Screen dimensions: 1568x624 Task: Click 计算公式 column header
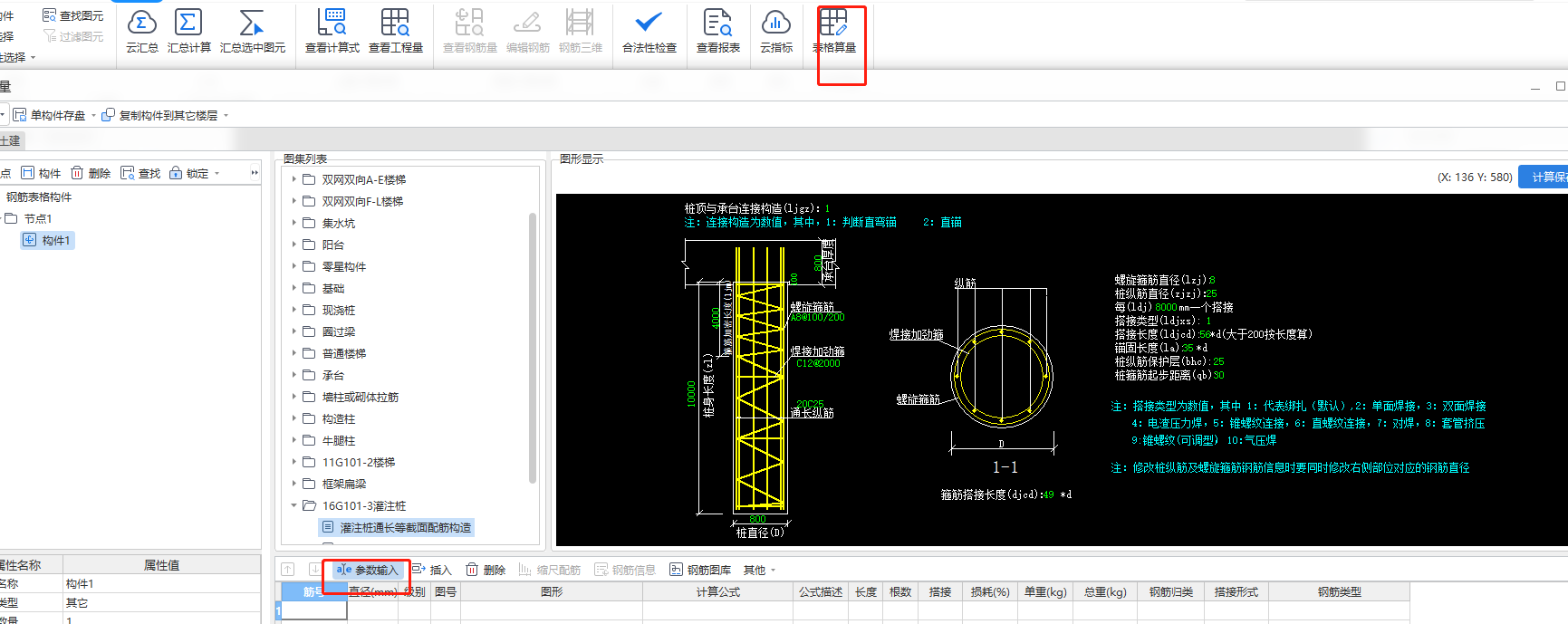(717, 591)
